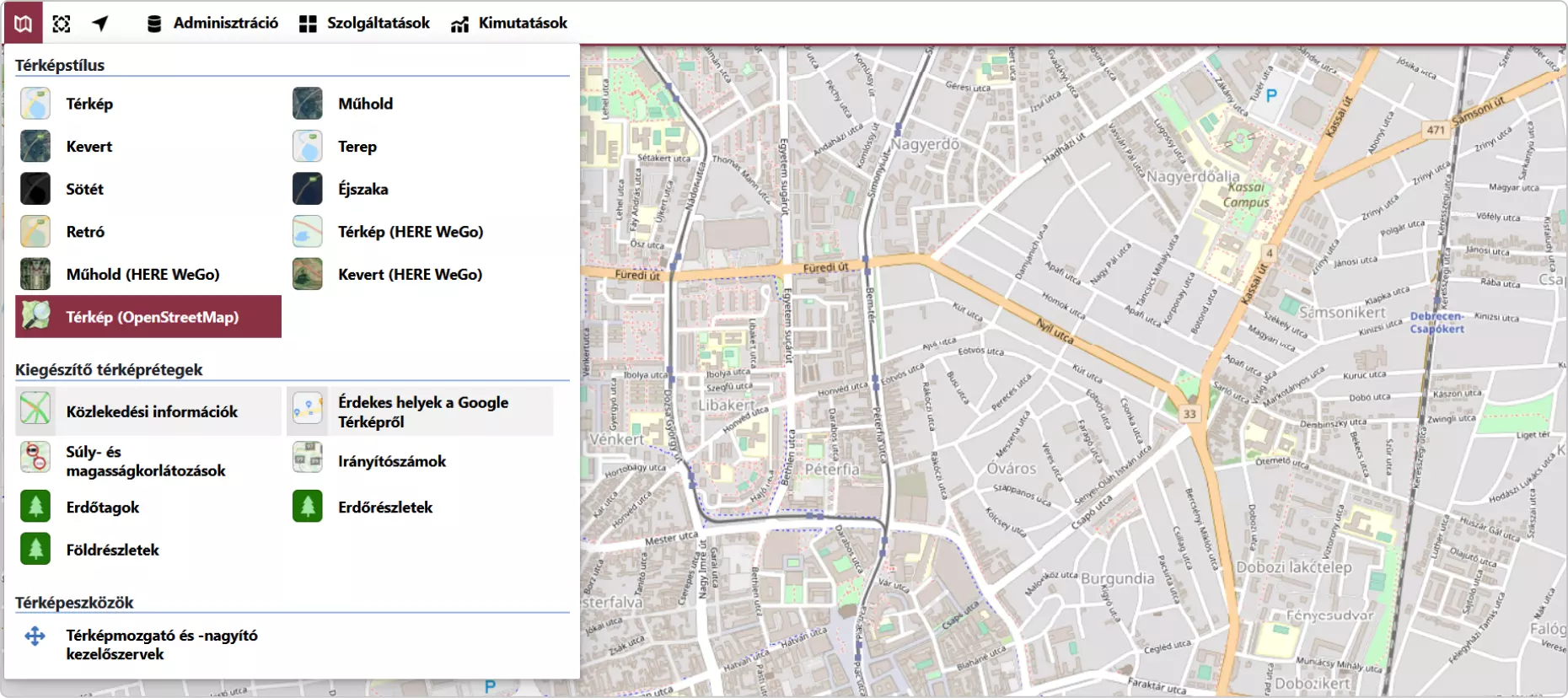Select Kevert (HERE WeGo) style icon
The height and width of the screenshot is (698, 1568).
coord(308,274)
